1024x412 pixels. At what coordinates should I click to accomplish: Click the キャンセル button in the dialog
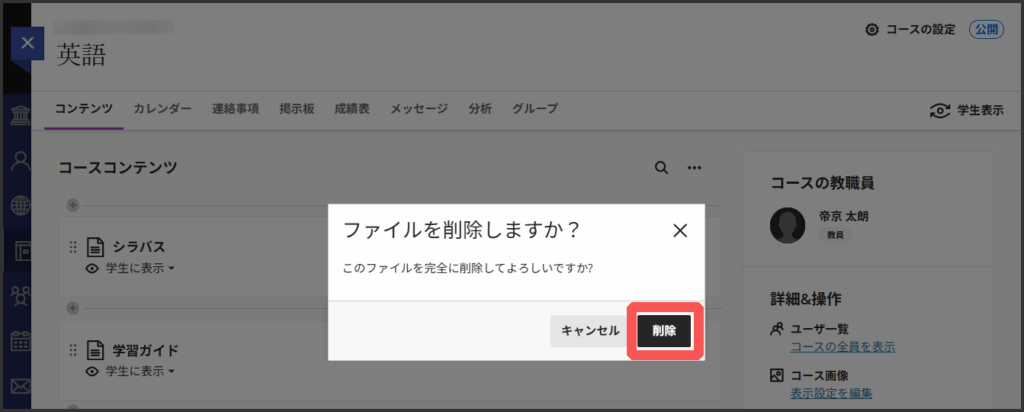point(590,331)
